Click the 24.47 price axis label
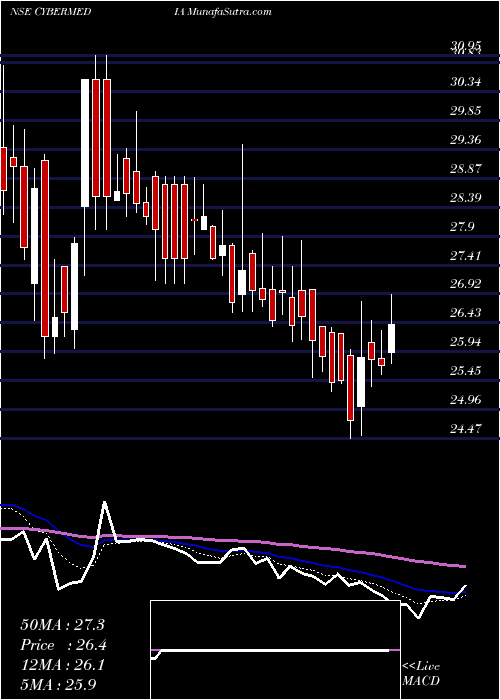Image resolution: width=500 pixels, height=700 pixels. coord(466,429)
